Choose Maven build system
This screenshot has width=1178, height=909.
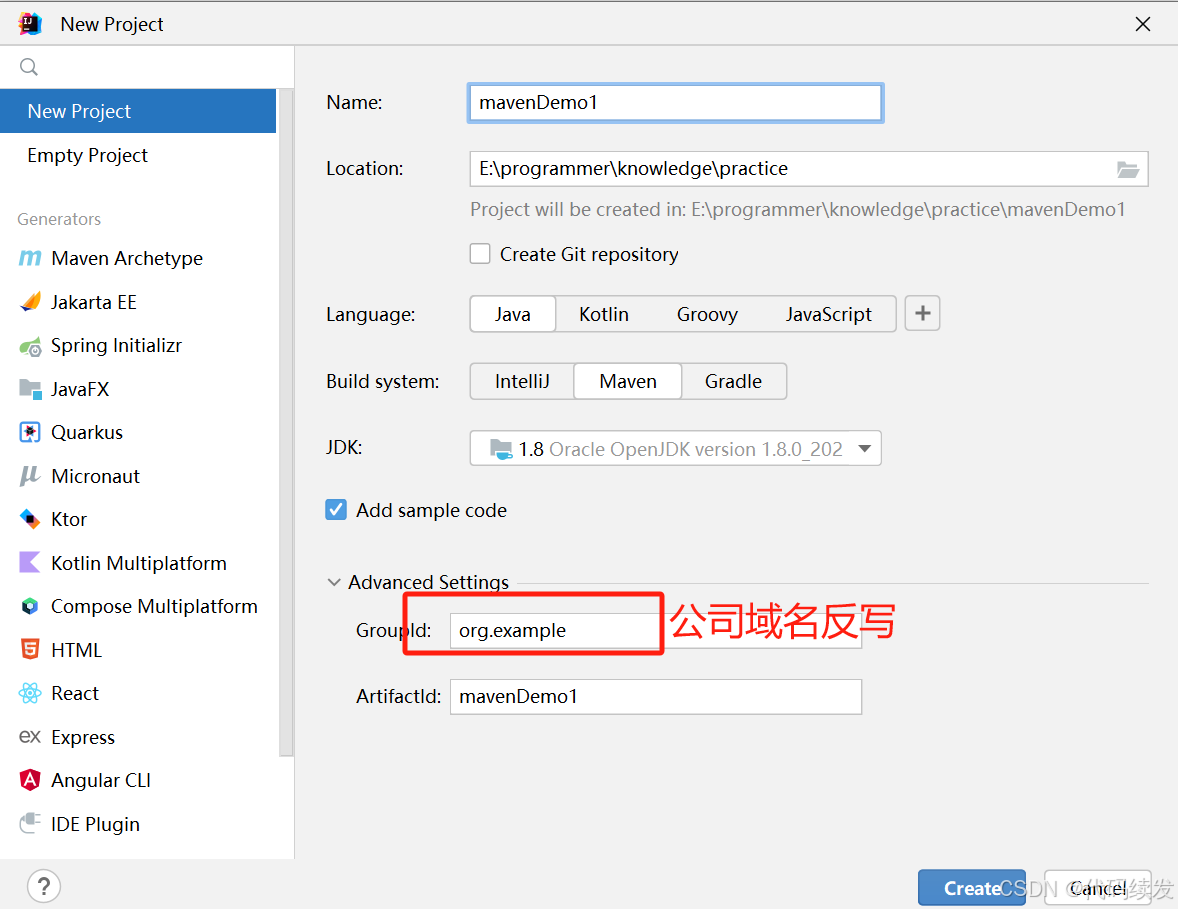628,382
